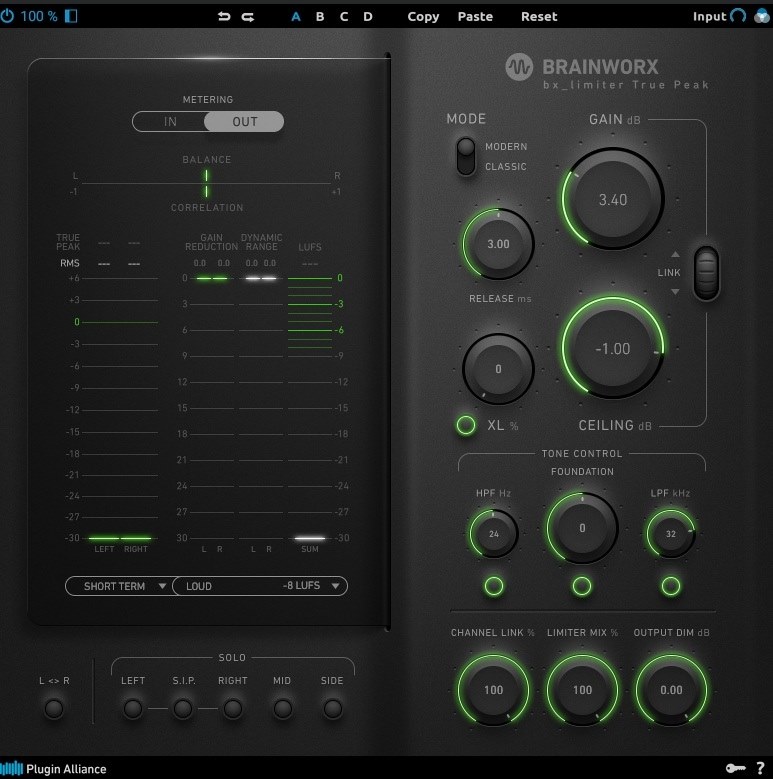The height and width of the screenshot is (779, 773).
Task: Solo the MID signal
Action: pyautogui.click(x=283, y=708)
